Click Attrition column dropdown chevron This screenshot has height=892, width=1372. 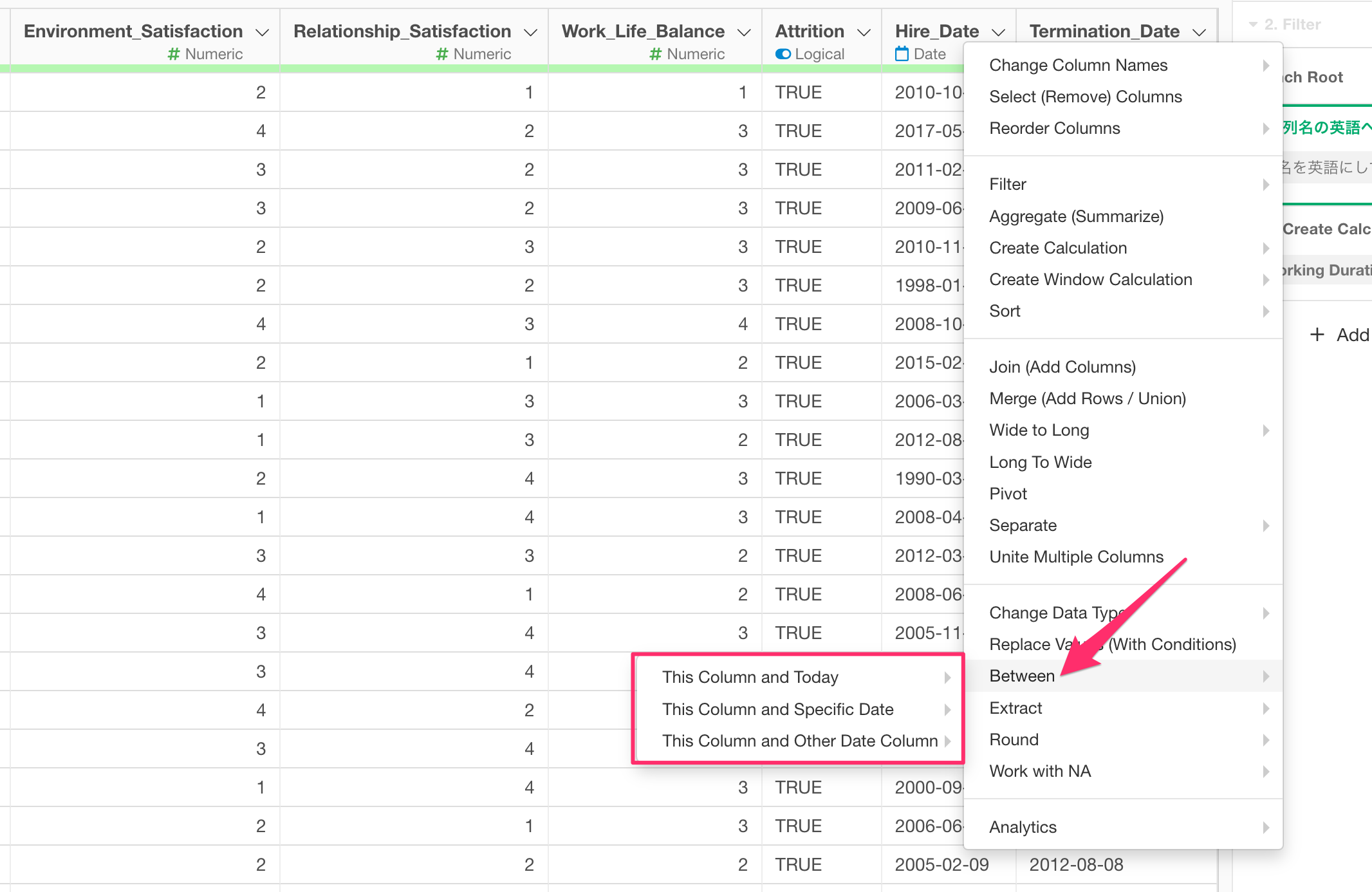tap(864, 32)
